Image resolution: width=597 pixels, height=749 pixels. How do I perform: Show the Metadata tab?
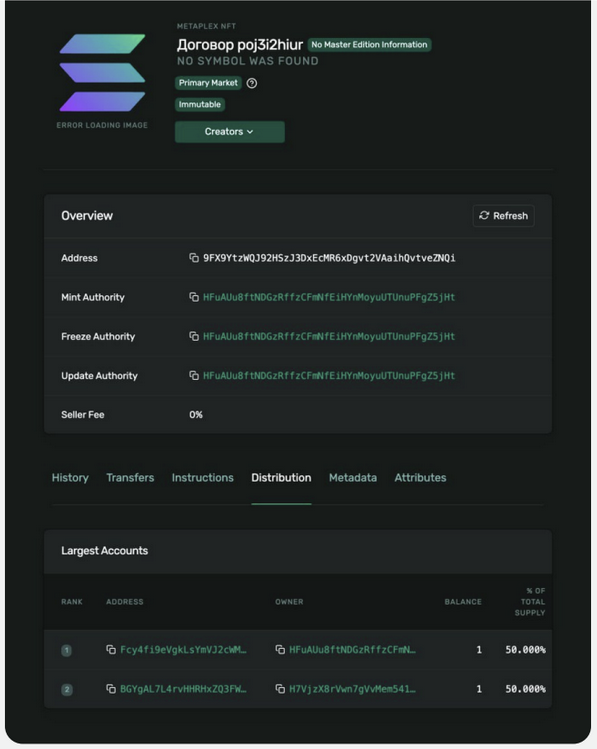click(353, 478)
